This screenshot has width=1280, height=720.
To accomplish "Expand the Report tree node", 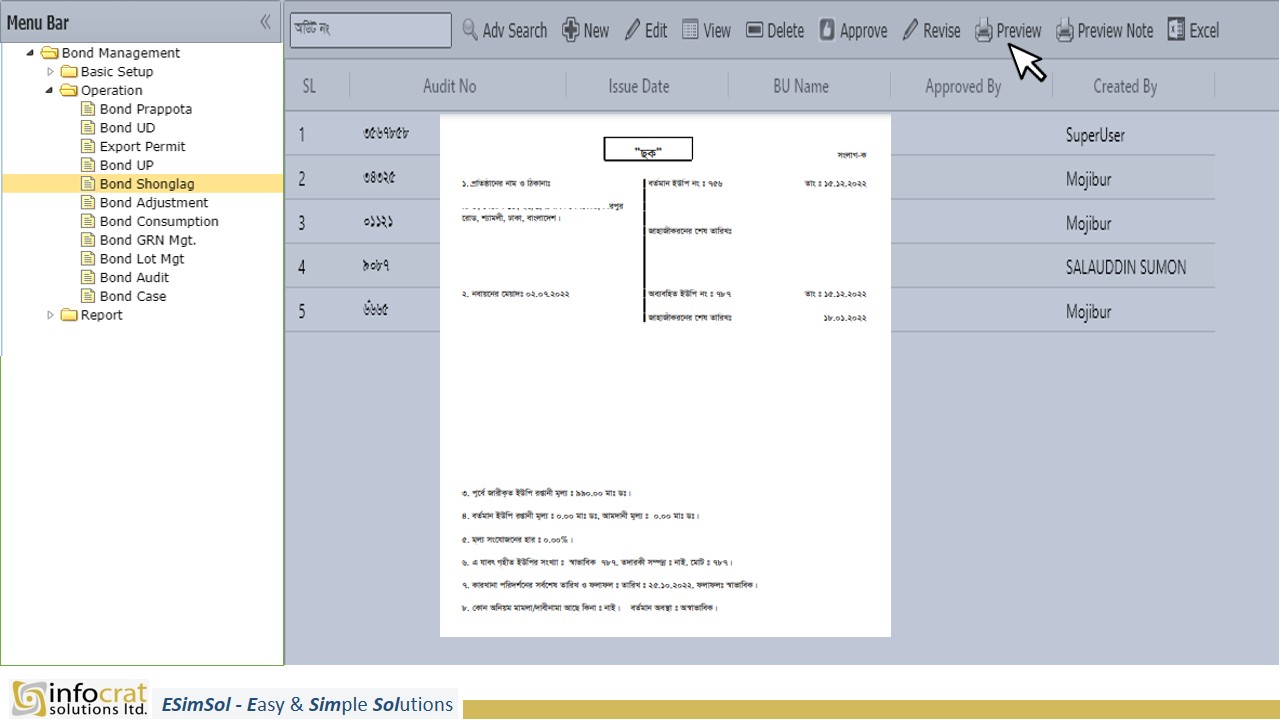I will (51, 315).
